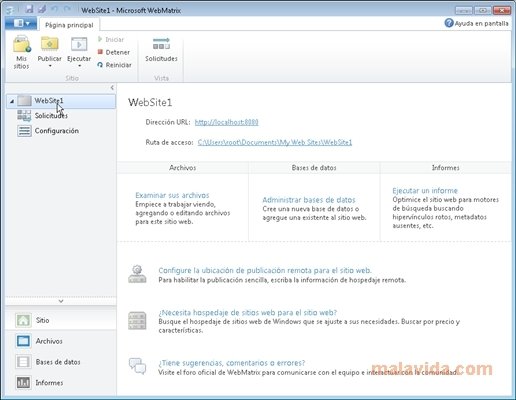This screenshot has height=400, width=516.
Task: Stop the site with Detener
Action: pos(113,52)
